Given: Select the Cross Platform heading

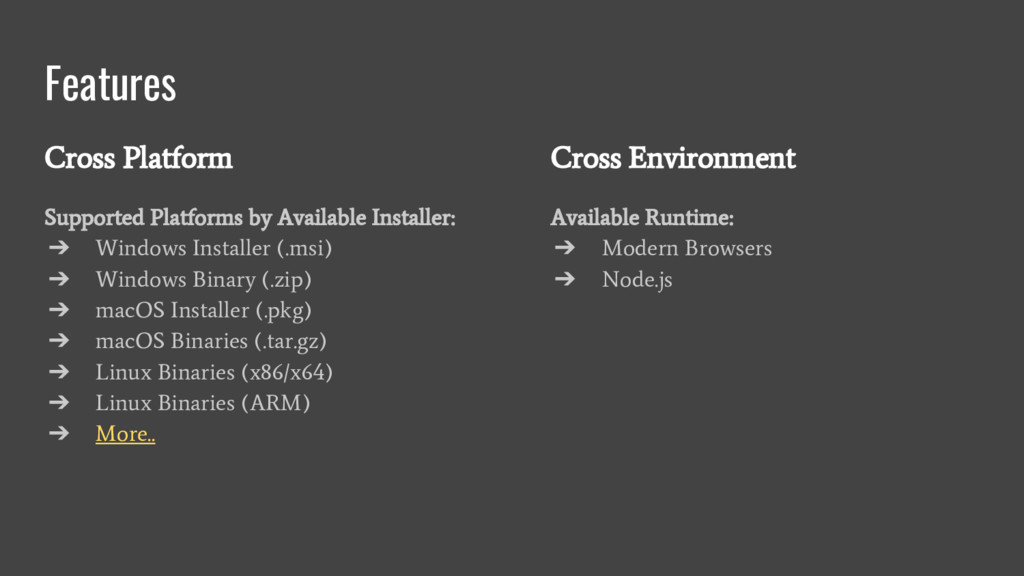Looking at the screenshot, I should tap(138, 158).
